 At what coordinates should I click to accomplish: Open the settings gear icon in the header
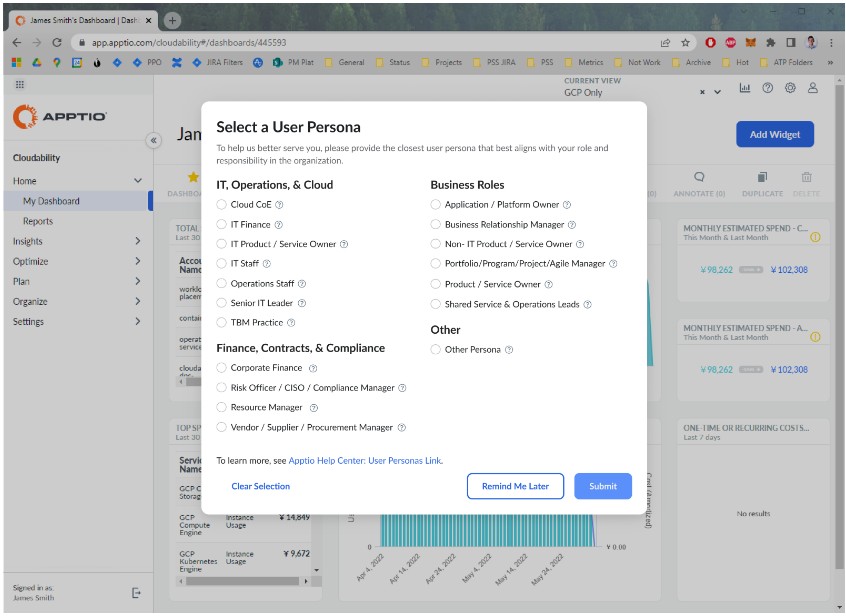point(790,88)
